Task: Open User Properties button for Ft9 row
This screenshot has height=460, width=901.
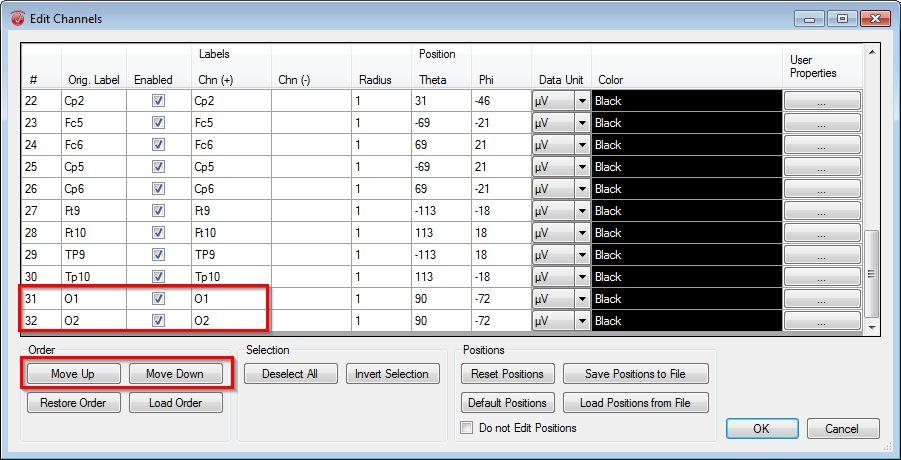Action: point(822,211)
